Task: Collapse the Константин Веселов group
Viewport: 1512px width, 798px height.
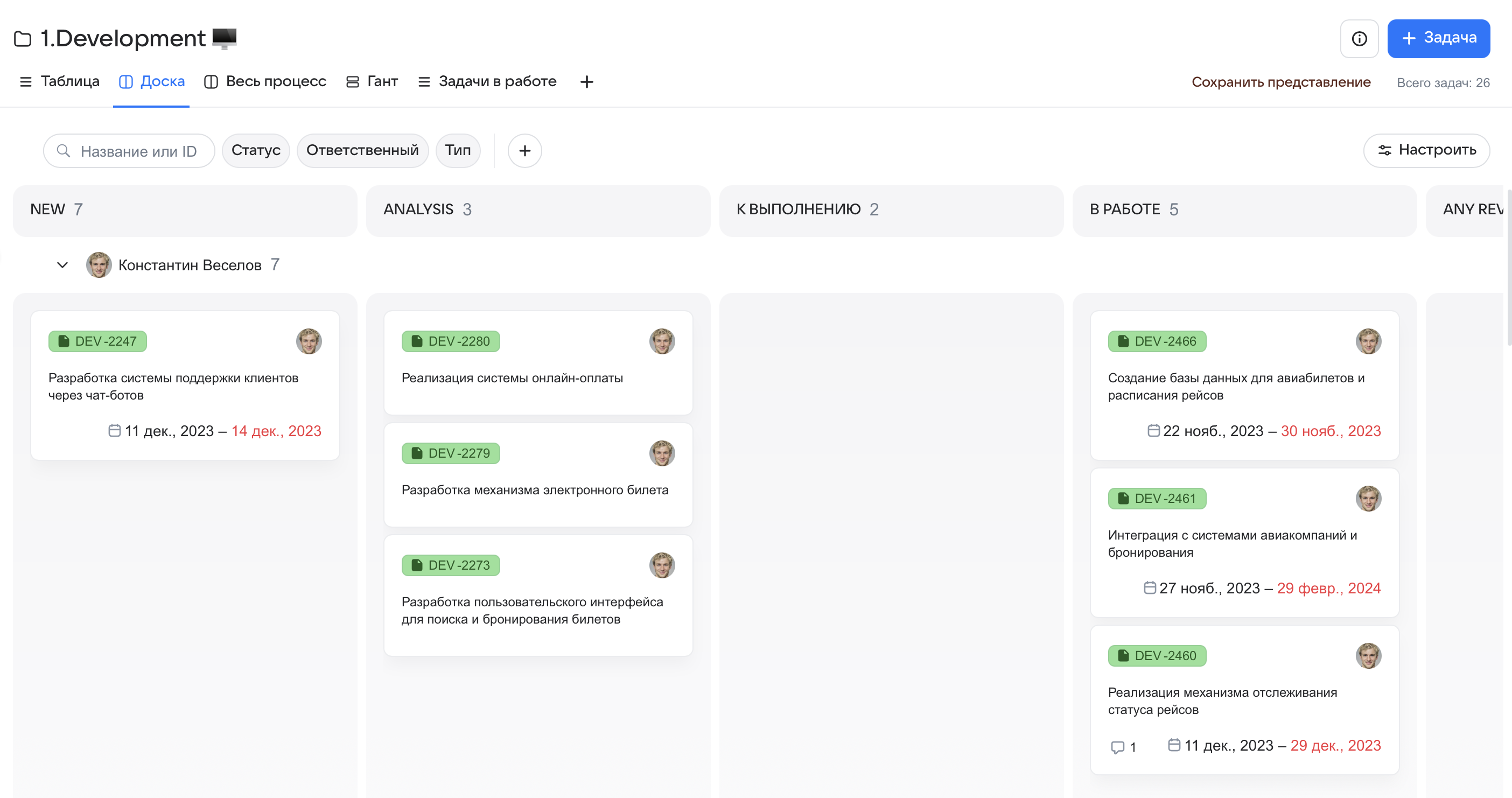Action: [x=62, y=264]
